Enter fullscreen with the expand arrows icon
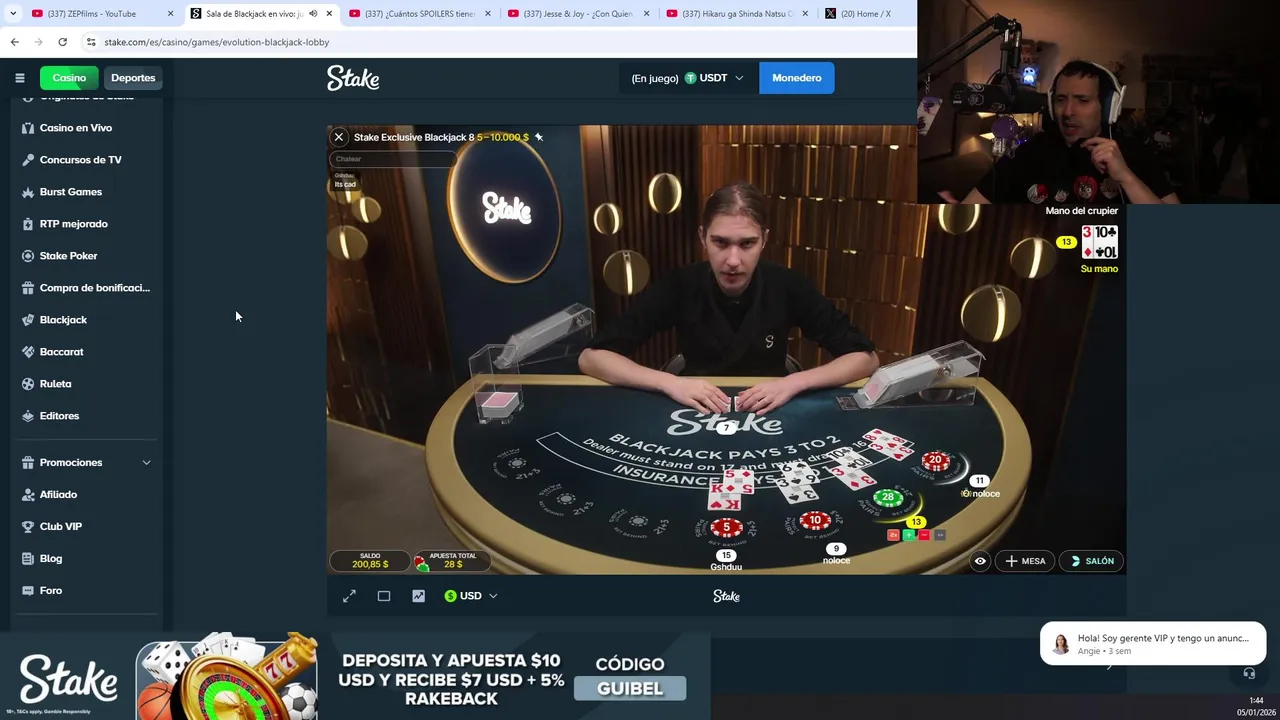The height and width of the screenshot is (720, 1280). (x=349, y=596)
